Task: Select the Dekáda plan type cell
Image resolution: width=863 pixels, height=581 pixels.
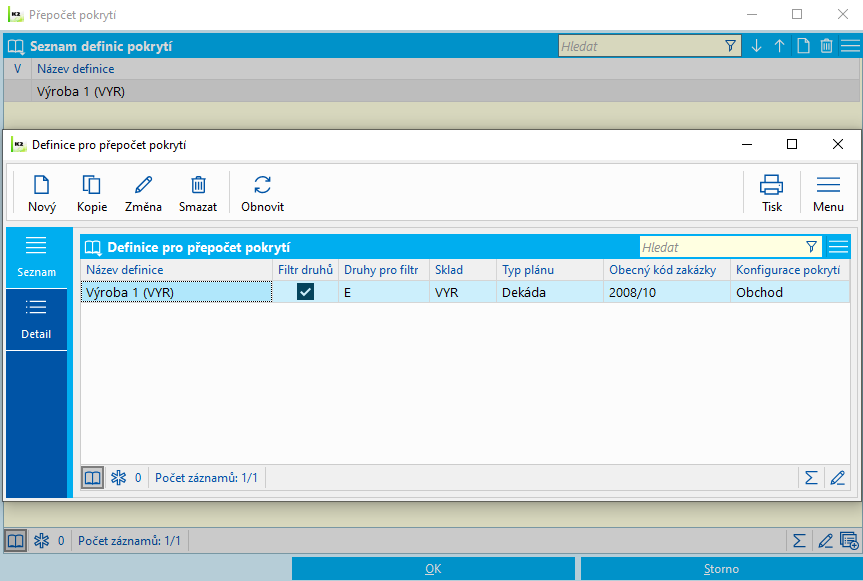Action: 550,292
